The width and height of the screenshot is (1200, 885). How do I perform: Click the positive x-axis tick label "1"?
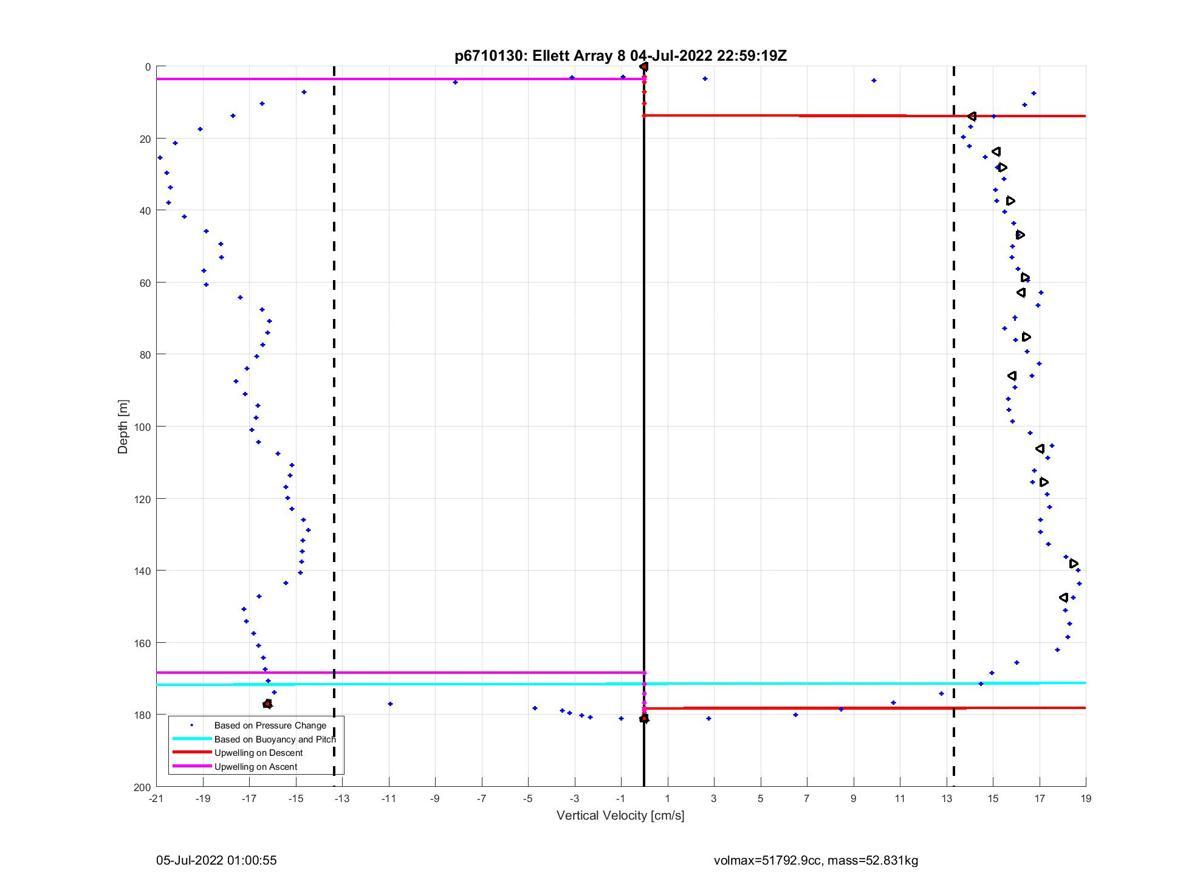[x=667, y=799]
